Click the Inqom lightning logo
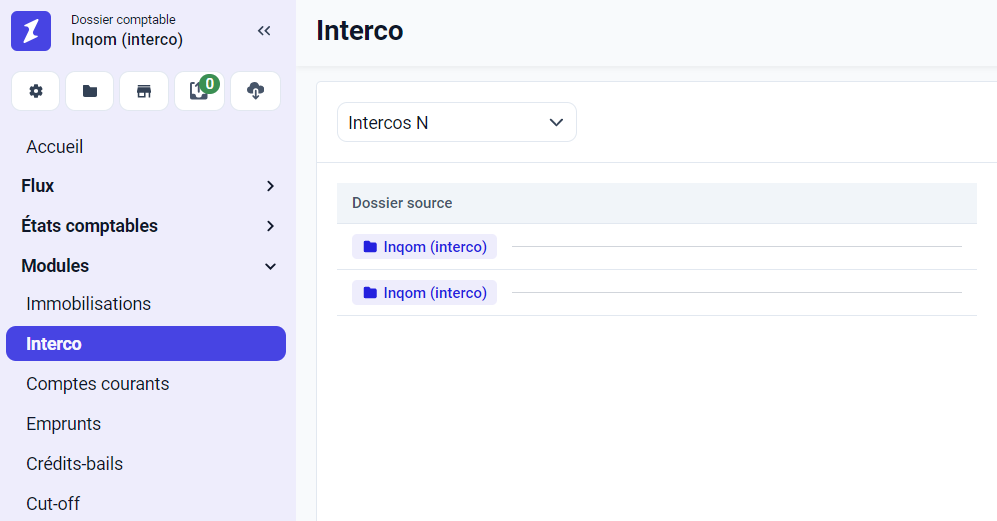Image resolution: width=997 pixels, height=521 pixels. [31, 31]
